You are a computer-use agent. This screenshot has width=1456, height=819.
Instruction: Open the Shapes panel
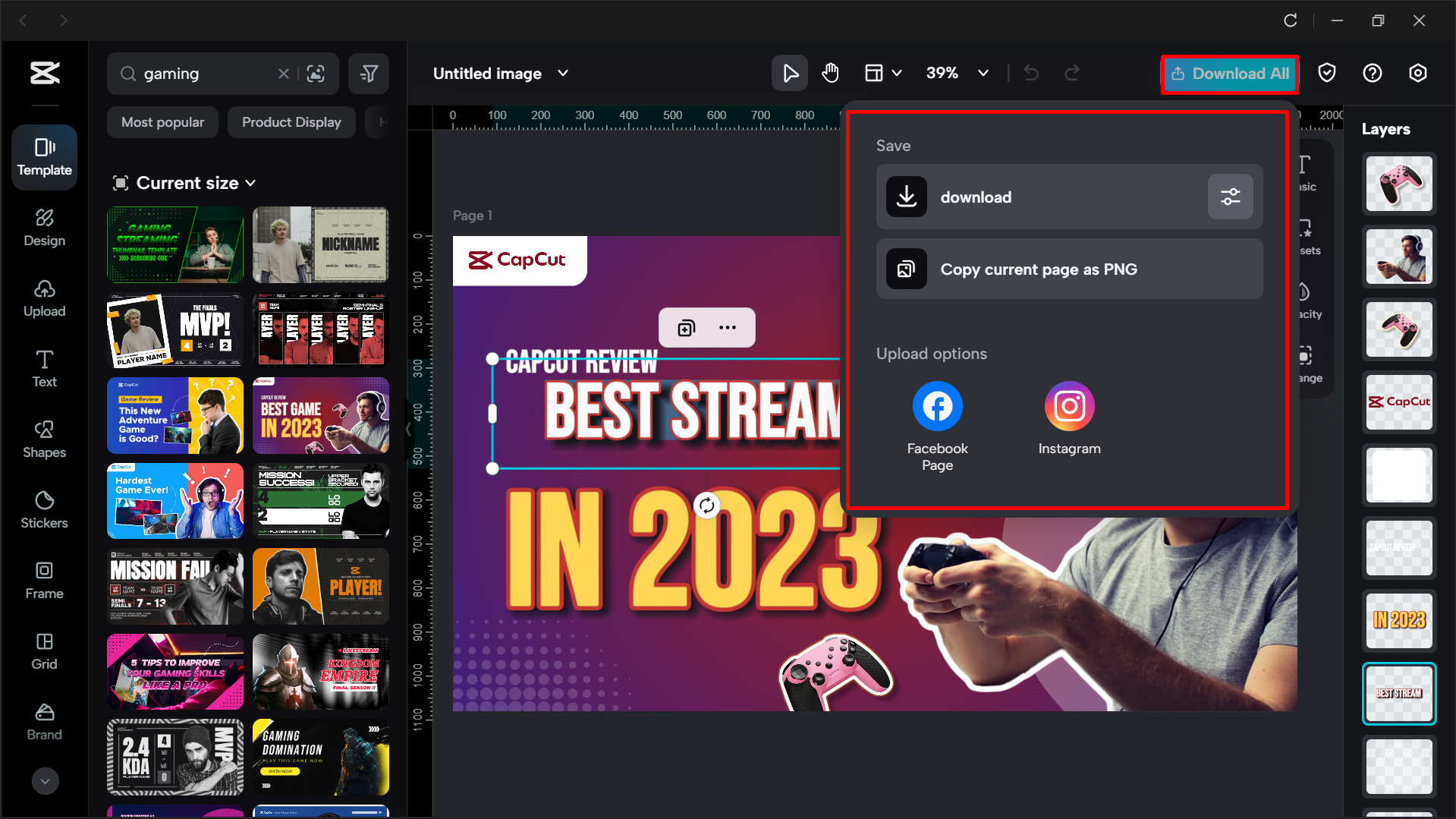click(45, 439)
